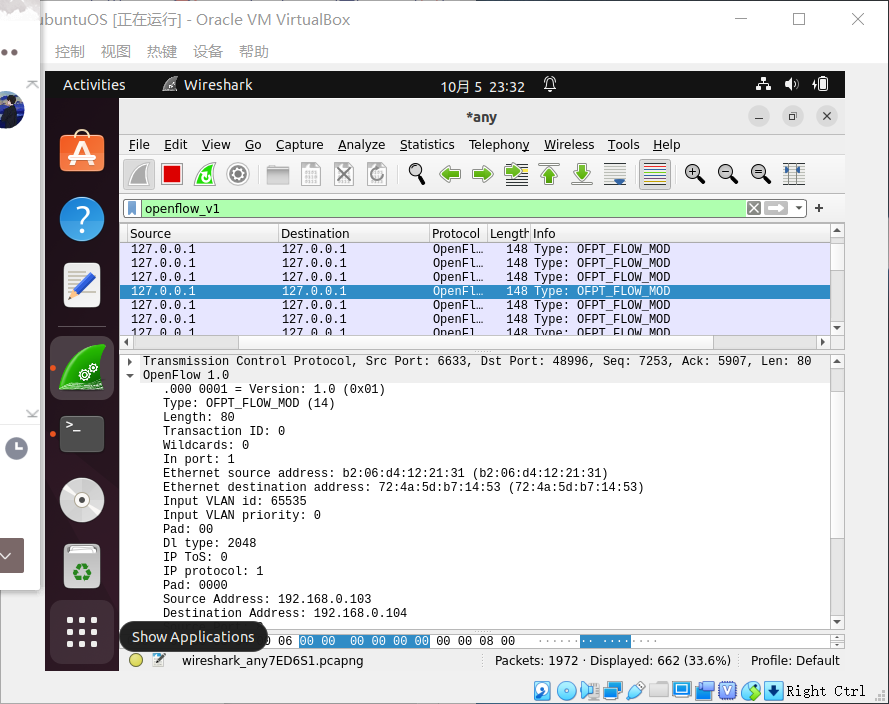Screen dimensions: 889x704
Task: Open the VirtualBox 设备 menu
Action: pyautogui.click(x=208, y=52)
